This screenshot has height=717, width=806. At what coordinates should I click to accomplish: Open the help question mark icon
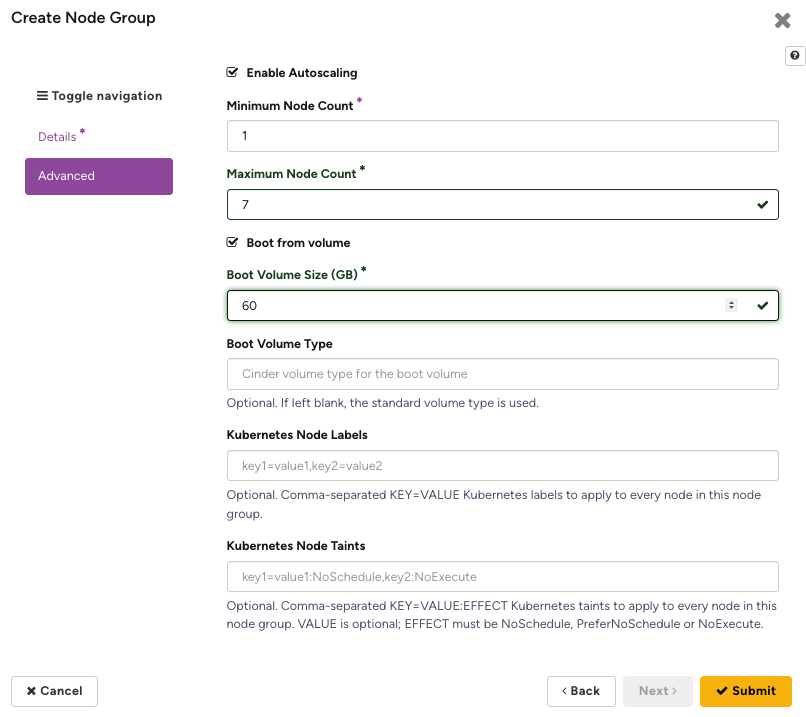point(795,56)
